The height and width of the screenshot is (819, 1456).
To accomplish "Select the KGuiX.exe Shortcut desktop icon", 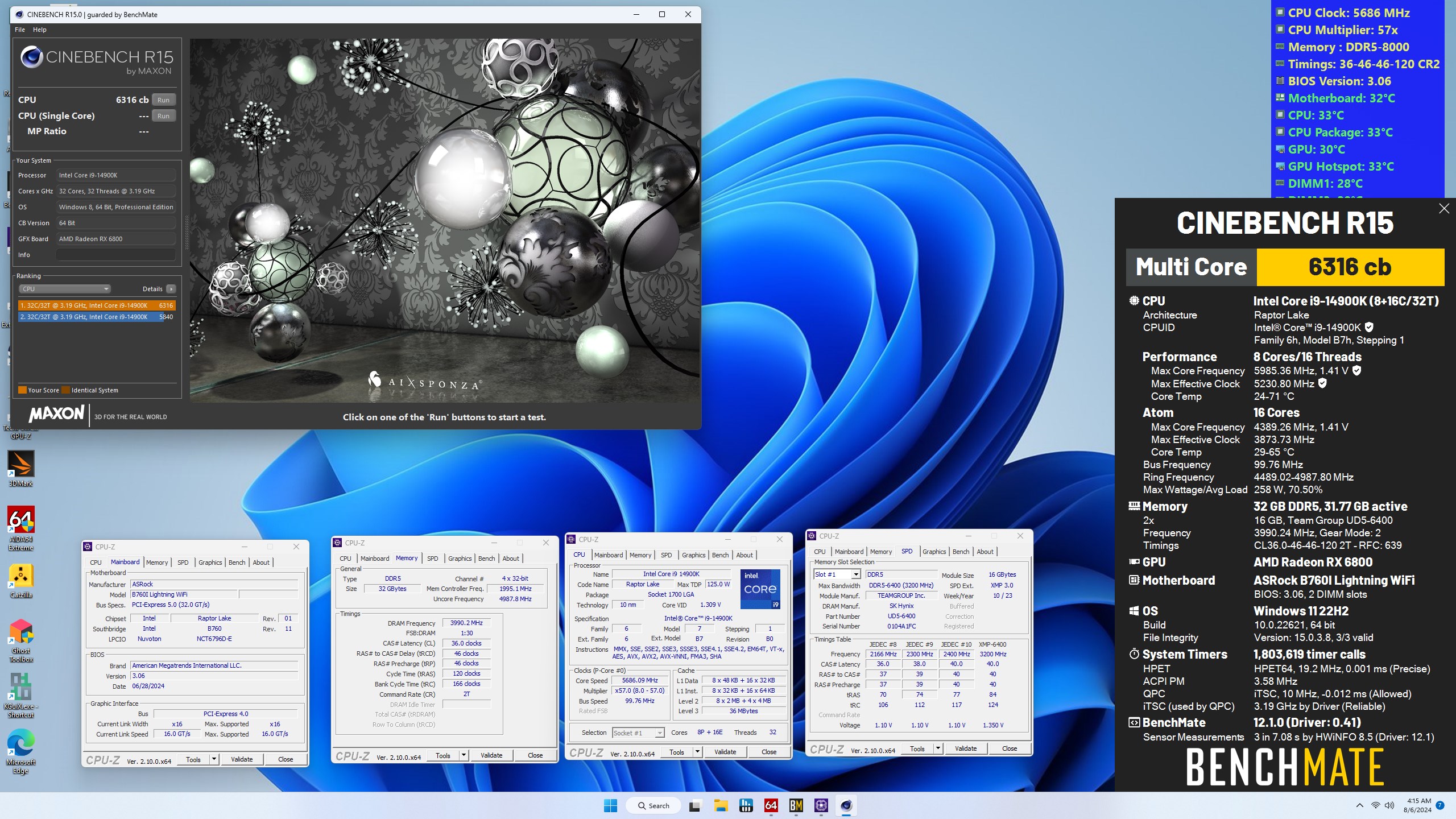I will pyautogui.click(x=21, y=695).
